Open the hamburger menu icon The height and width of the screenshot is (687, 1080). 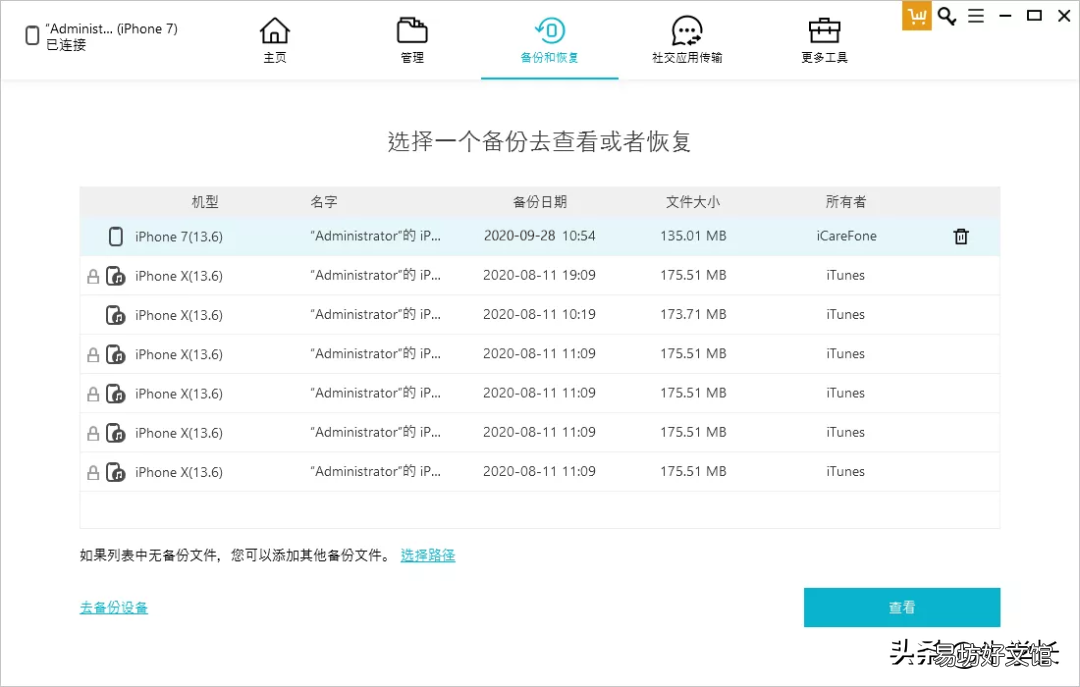pyautogui.click(x=976, y=16)
